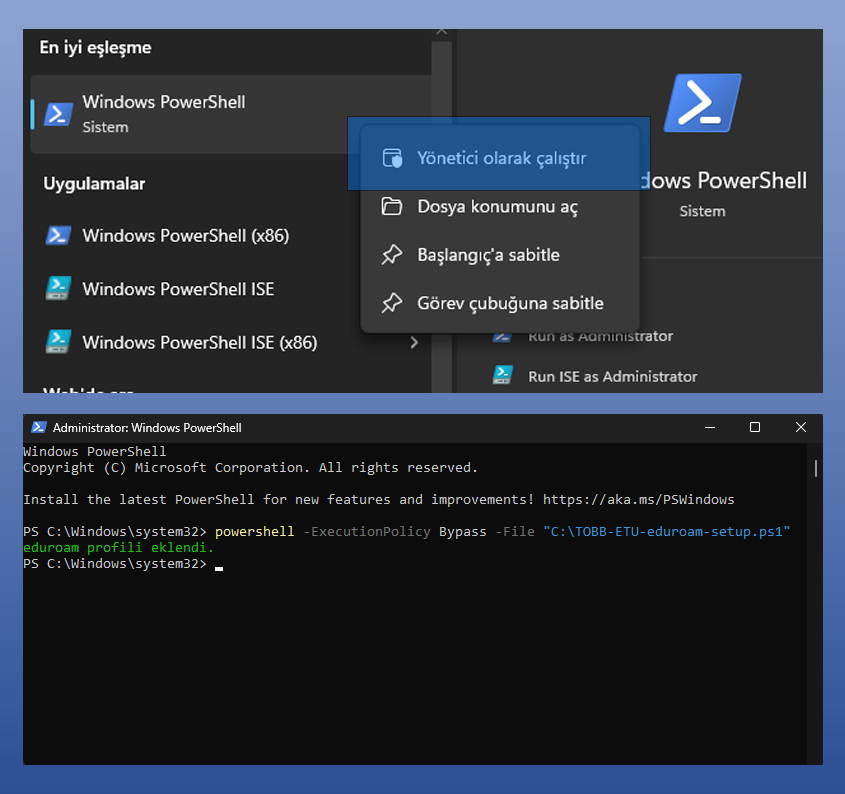Click the PowerShell prompt cursor line

(218, 565)
